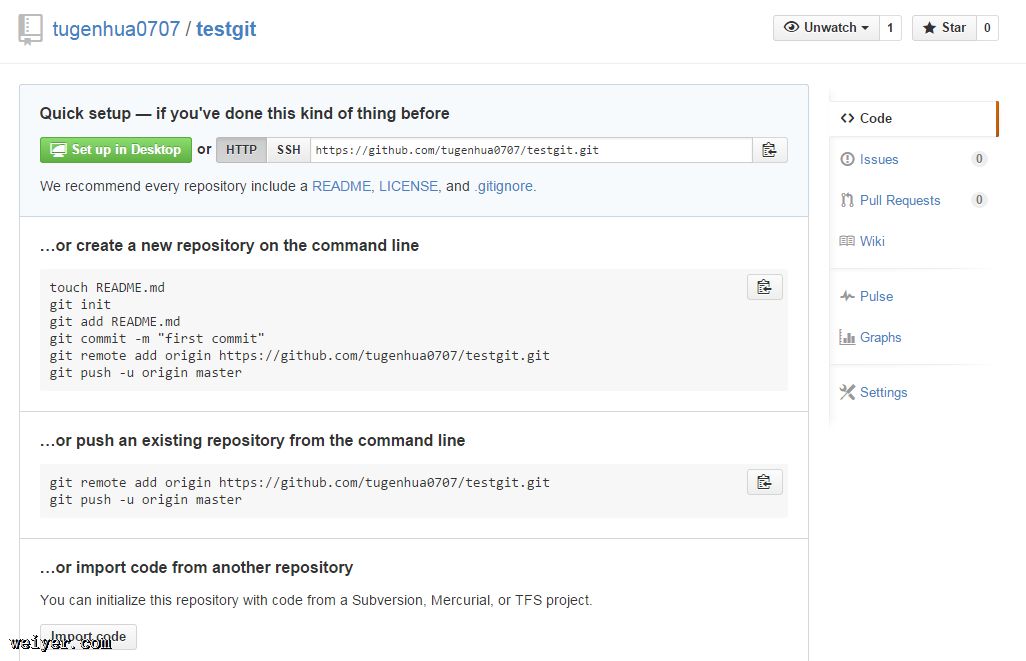Click the repository URL text field

click(x=530, y=150)
